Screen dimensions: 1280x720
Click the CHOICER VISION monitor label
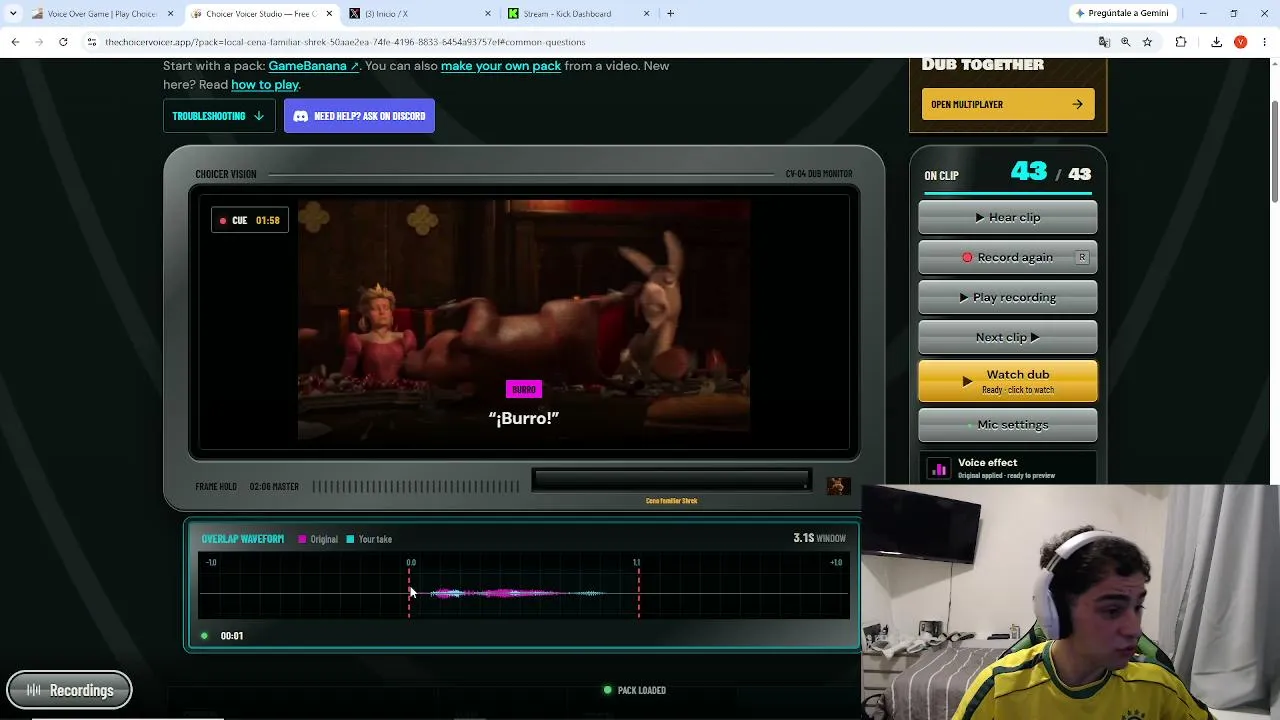coord(226,174)
